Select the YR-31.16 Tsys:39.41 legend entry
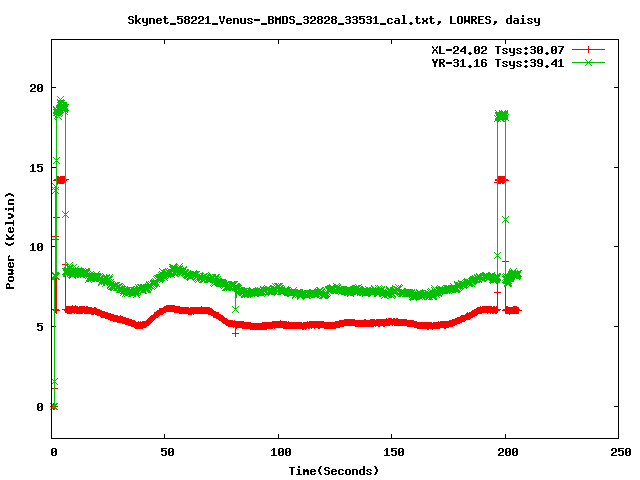This screenshot has width=640, height=480. [498, 63]
